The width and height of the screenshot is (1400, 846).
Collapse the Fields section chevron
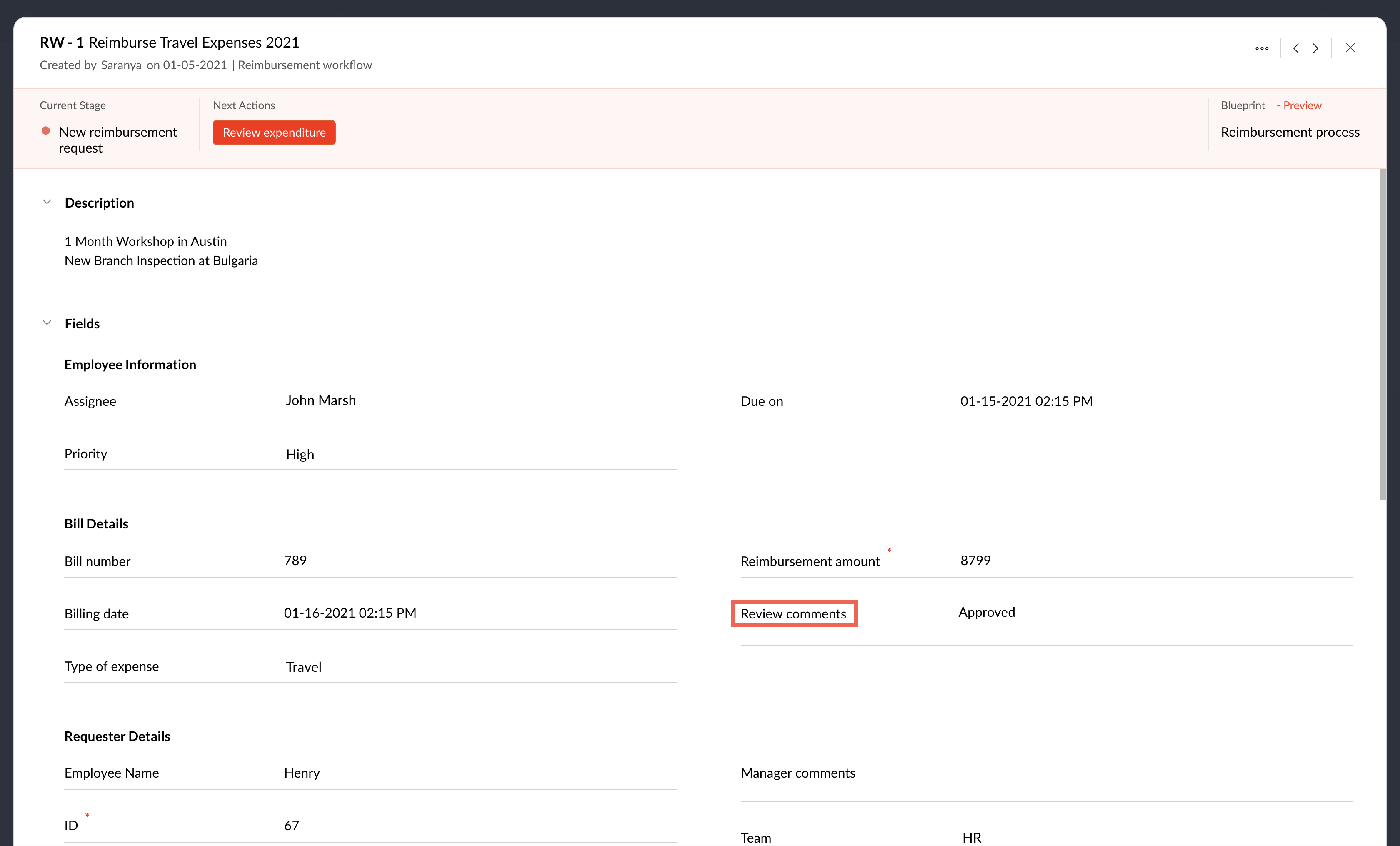click(x=47, y=323)
